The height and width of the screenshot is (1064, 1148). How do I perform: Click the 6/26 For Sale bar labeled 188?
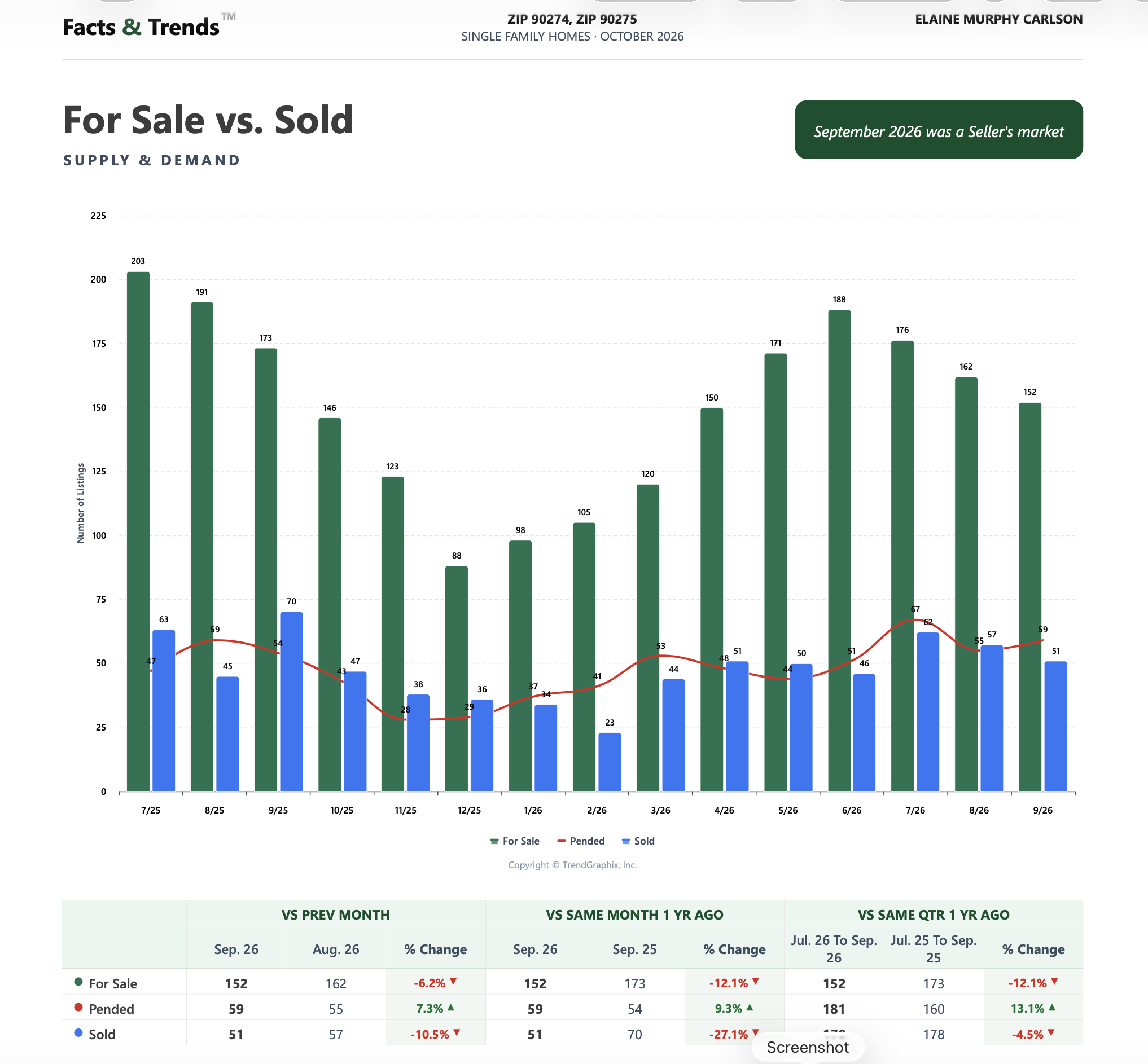click(x=839, y=551)
